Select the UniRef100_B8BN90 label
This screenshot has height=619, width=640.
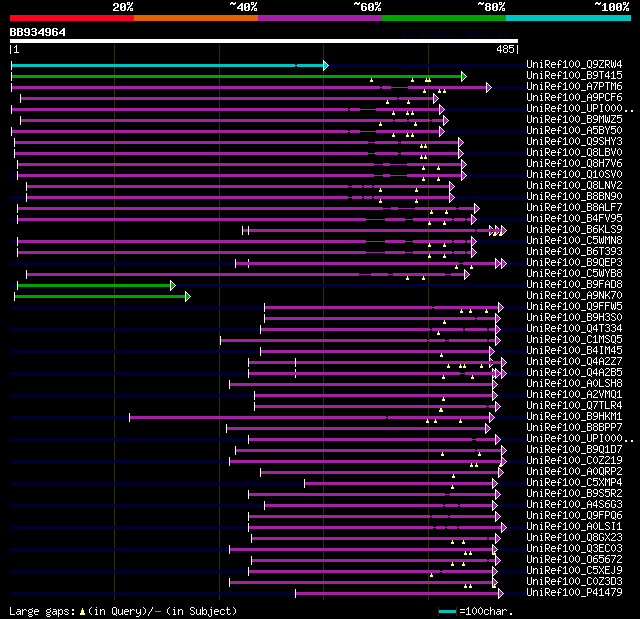(x=574, y=197)
